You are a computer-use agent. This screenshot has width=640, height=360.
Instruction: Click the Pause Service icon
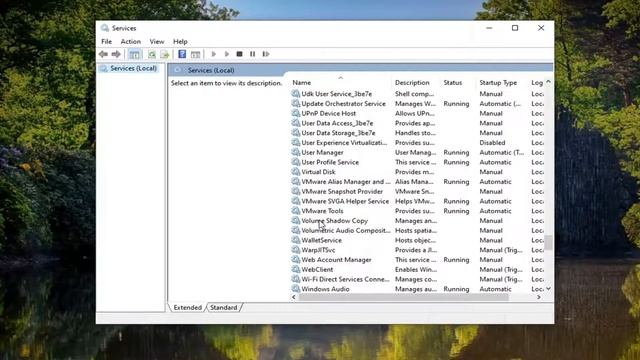tap(253, 54)
